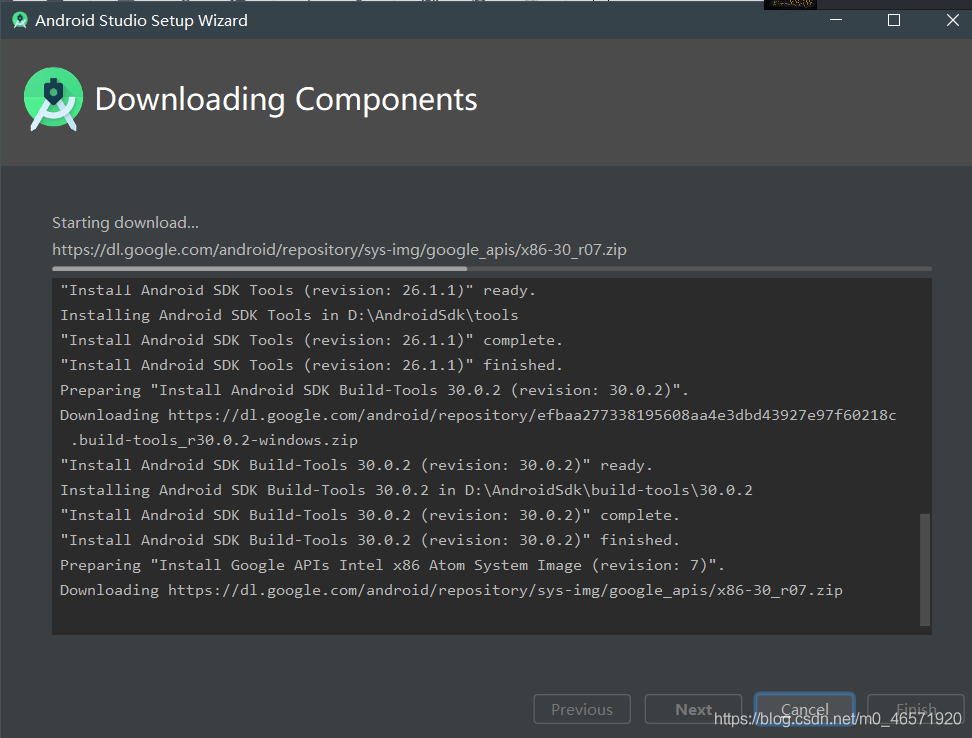
Task: Click the Android Studio icon in title bar
Action: click(x=20, y=20)
